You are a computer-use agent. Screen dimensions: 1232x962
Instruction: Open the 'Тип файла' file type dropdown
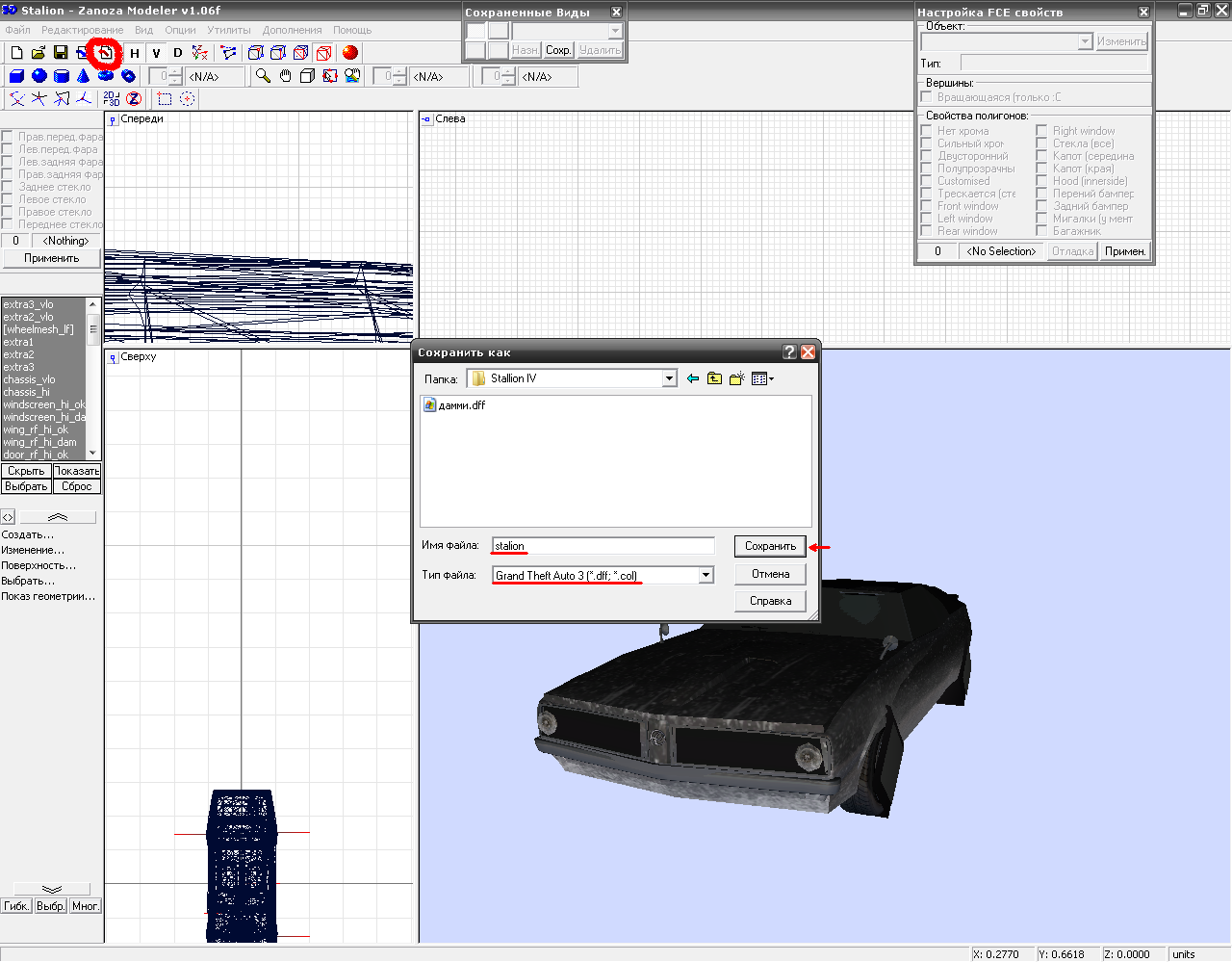pos(706,576)
